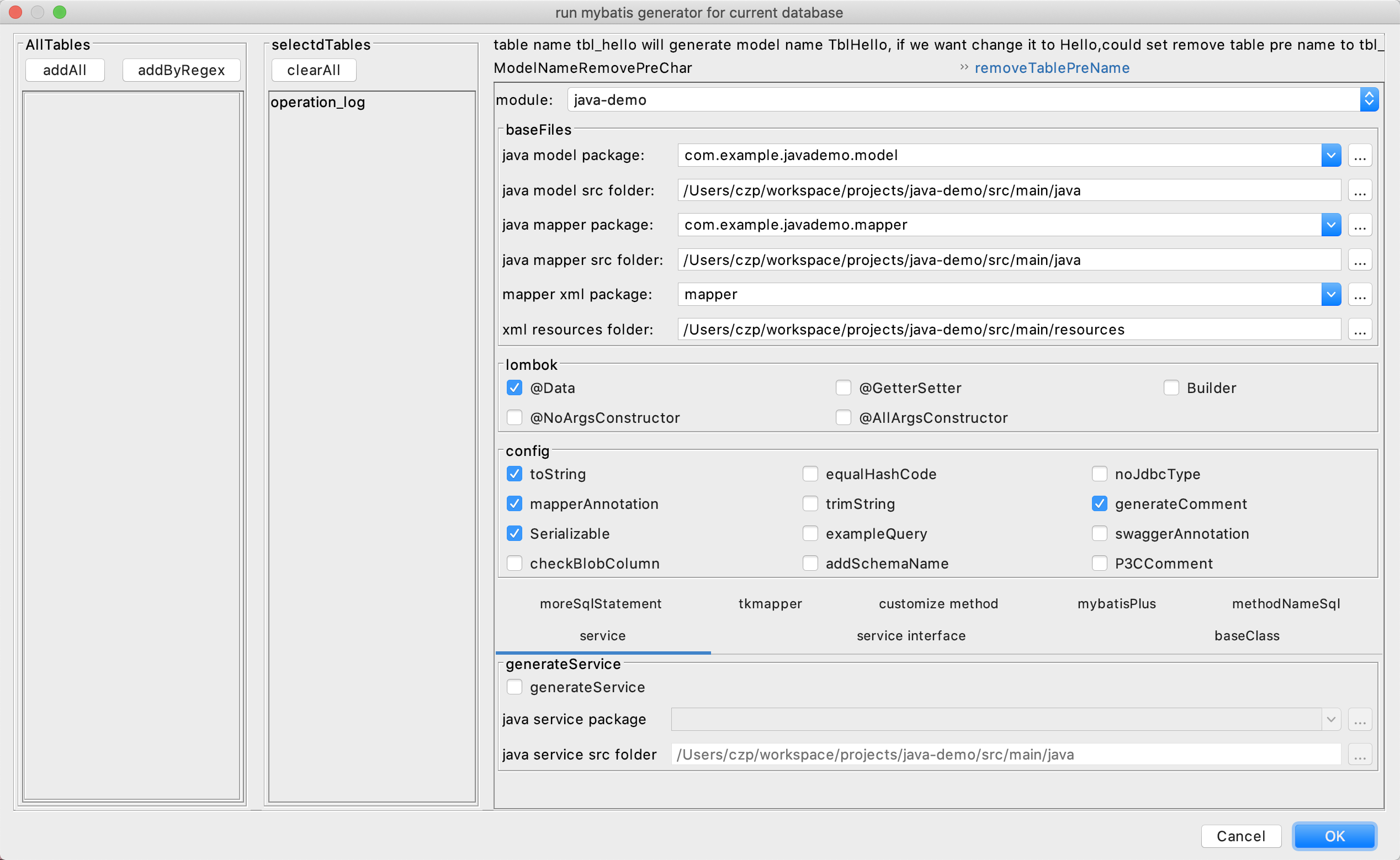This screenshot has height=860, width=1400.
Task: Browse for java mapper src folder
Action: coord(1360,260)
